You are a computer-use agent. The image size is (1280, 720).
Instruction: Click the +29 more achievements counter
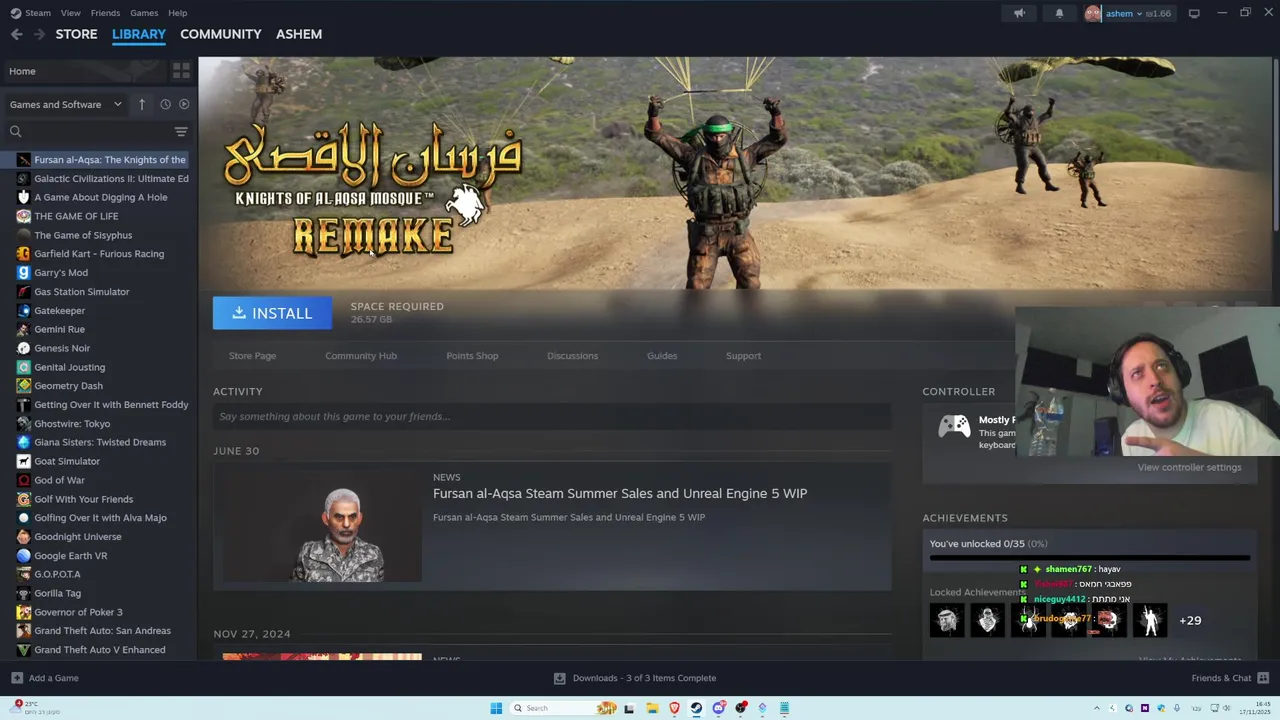(x=1190, y=621)
